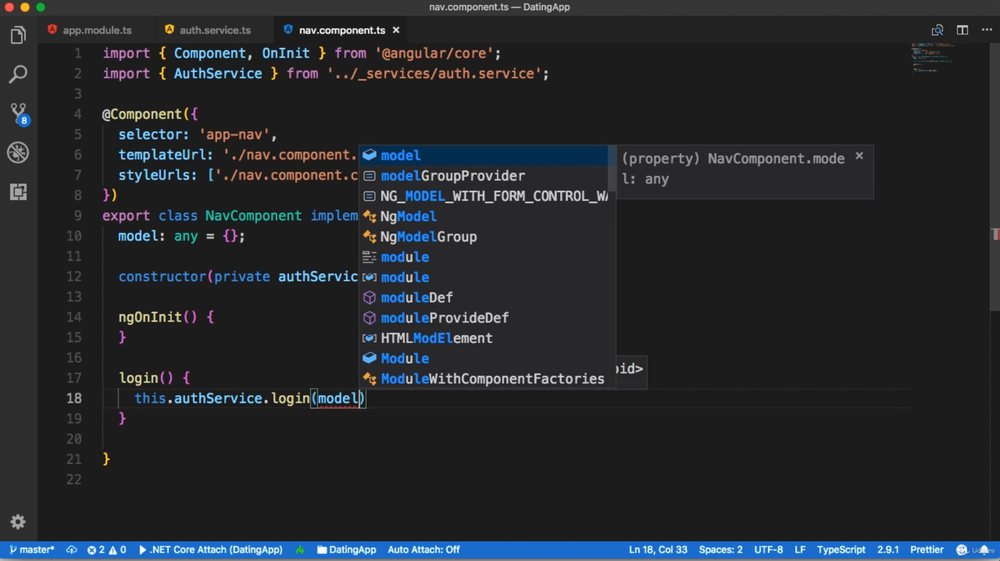Open More Actions ellipsis in editor toolbar

coord(987,30)
